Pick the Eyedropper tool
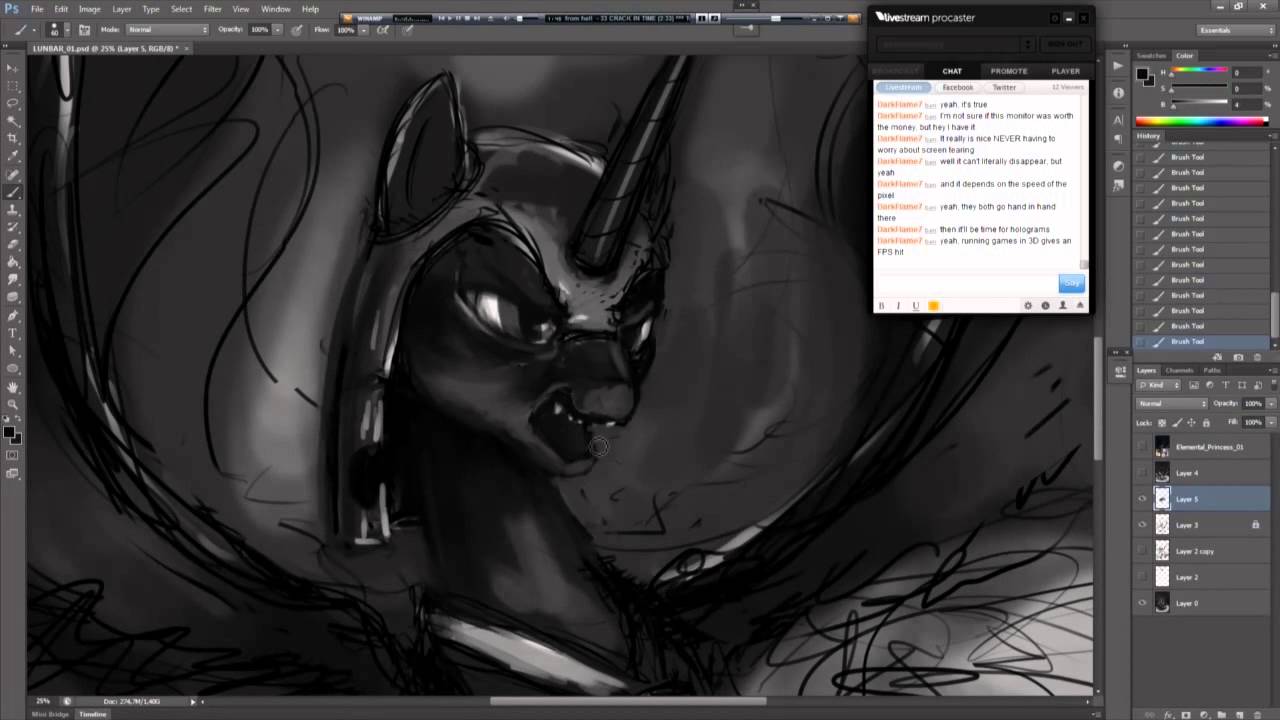This screenshot has height=720, width=1280. (x=12, y=156)
